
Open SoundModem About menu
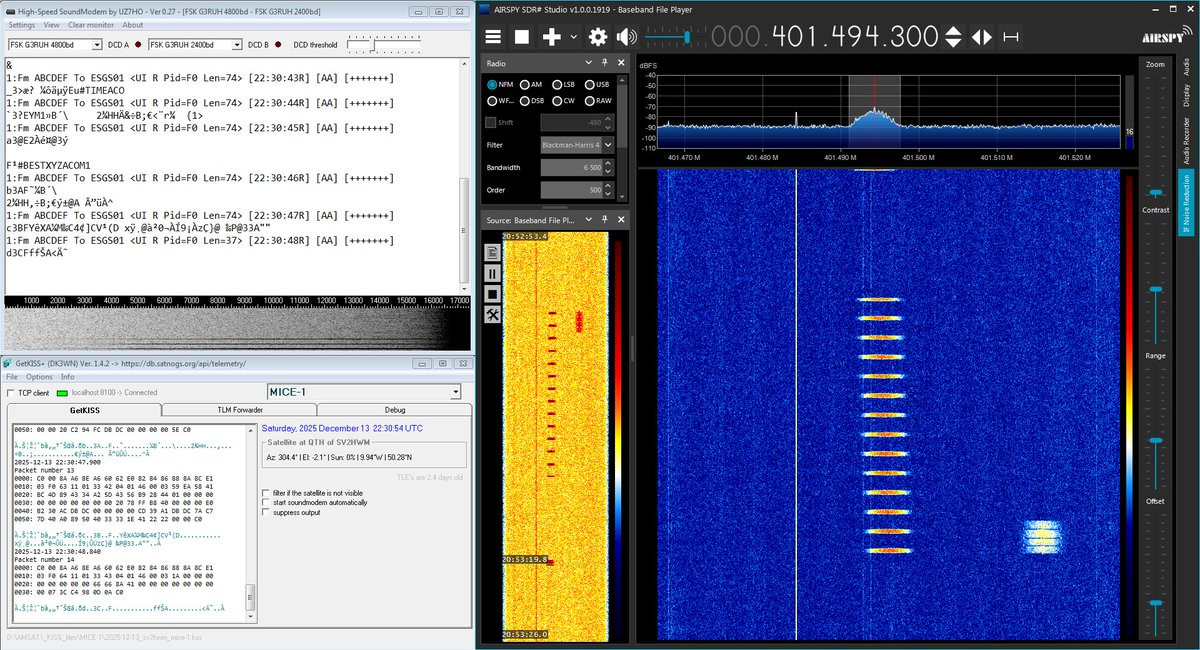[133, 25]
